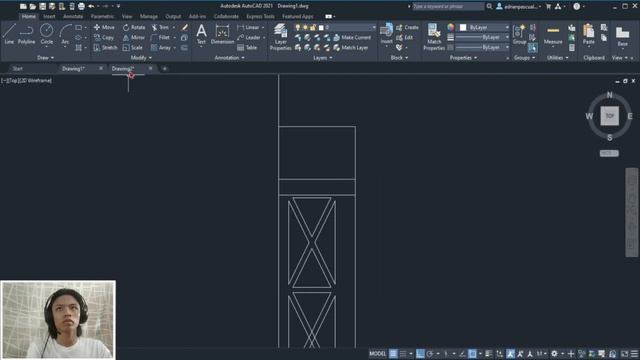This screenshot has height=360, width=640.
Task: Switch to the Insert ribbon tab
Action: click(49, 16)
